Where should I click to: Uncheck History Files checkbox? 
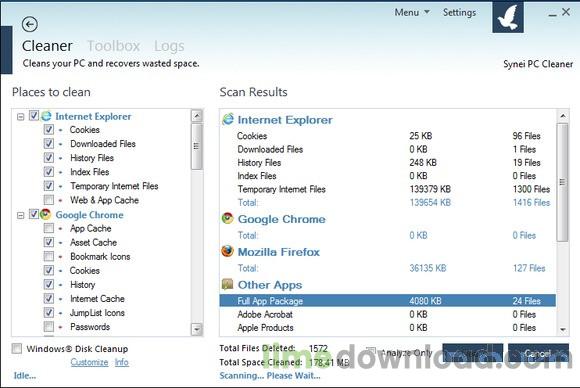click(49, 158)
